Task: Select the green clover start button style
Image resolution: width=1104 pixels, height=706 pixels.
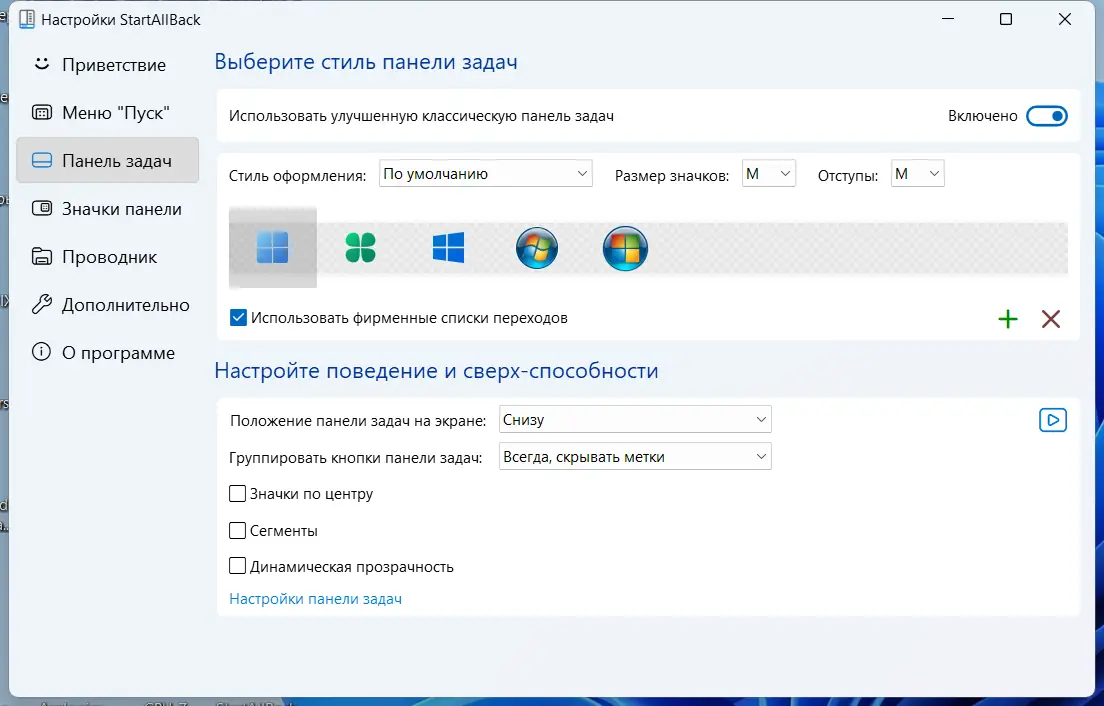Action: tap(359, 247)
